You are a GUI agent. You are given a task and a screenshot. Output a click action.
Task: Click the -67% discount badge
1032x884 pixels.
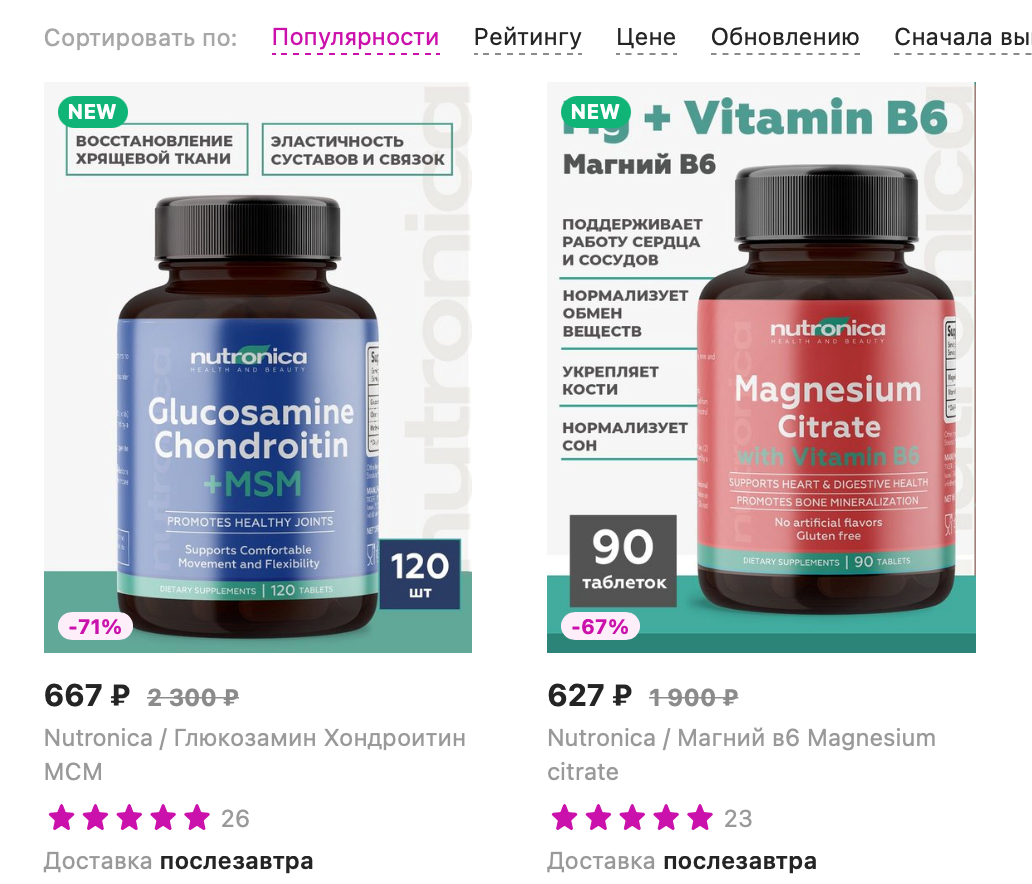click(x=600, y=626)
